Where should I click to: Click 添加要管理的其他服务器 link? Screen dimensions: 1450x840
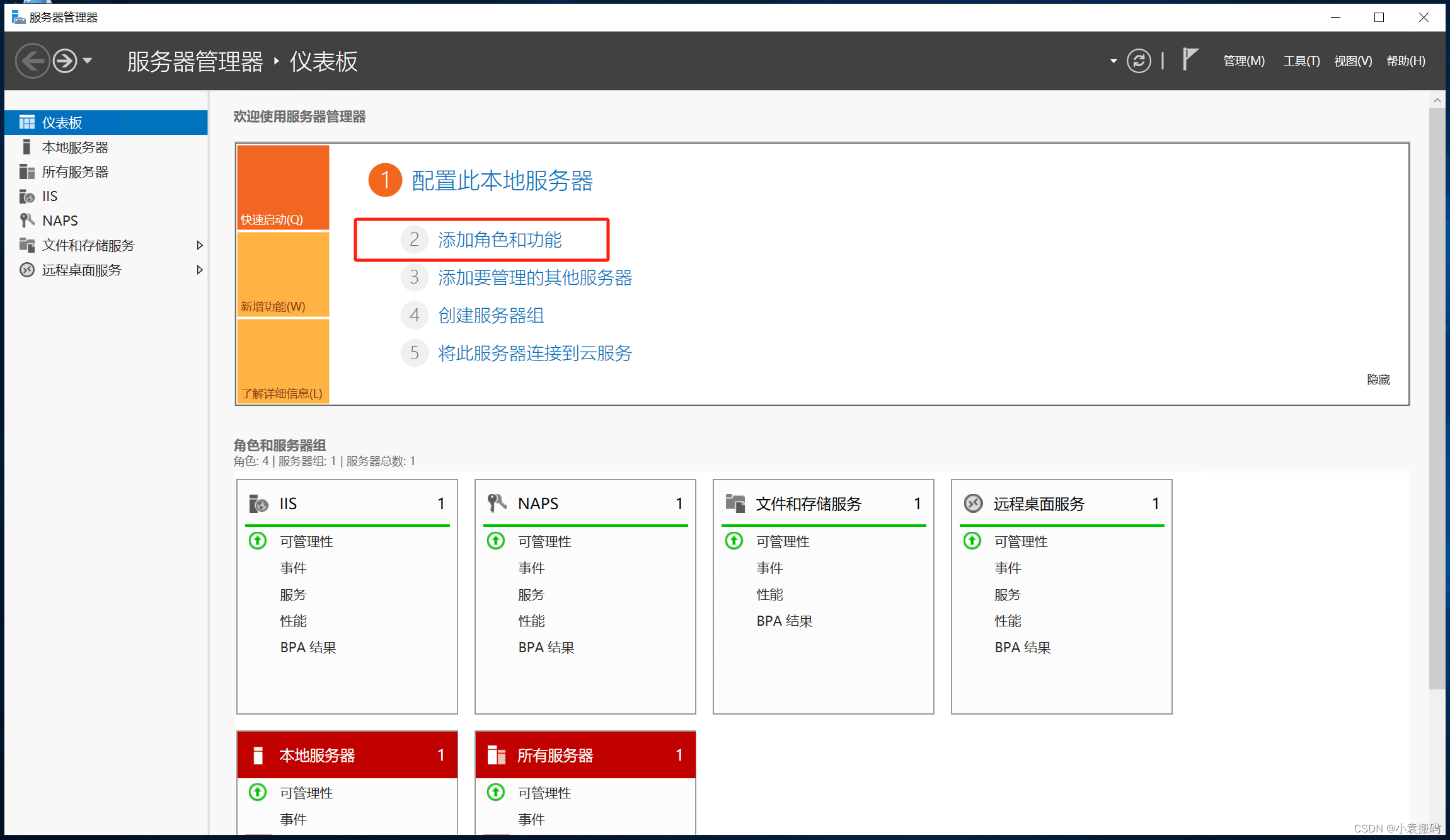point(534,277)
